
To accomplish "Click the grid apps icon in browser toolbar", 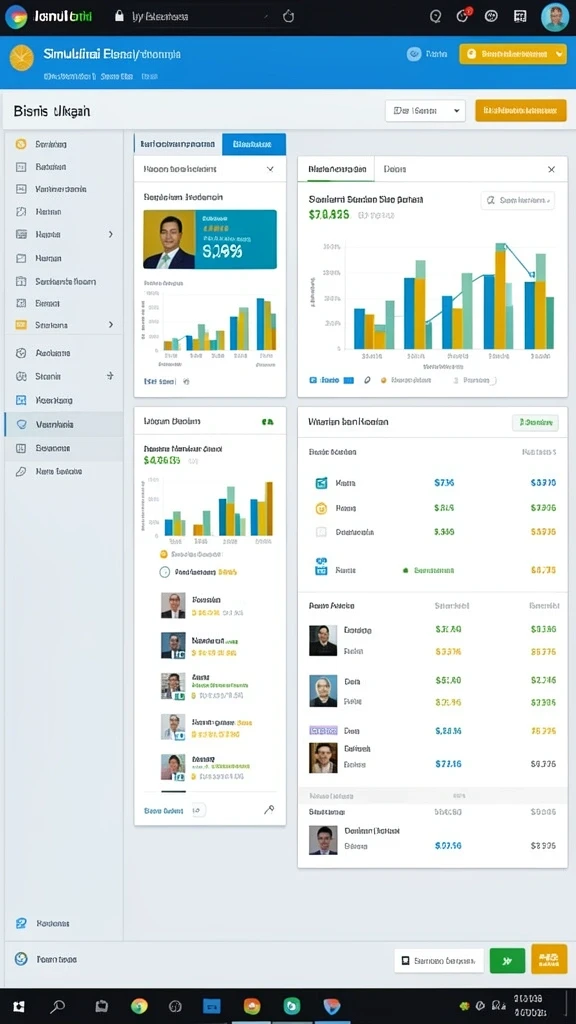I will (x=520, y=16).
